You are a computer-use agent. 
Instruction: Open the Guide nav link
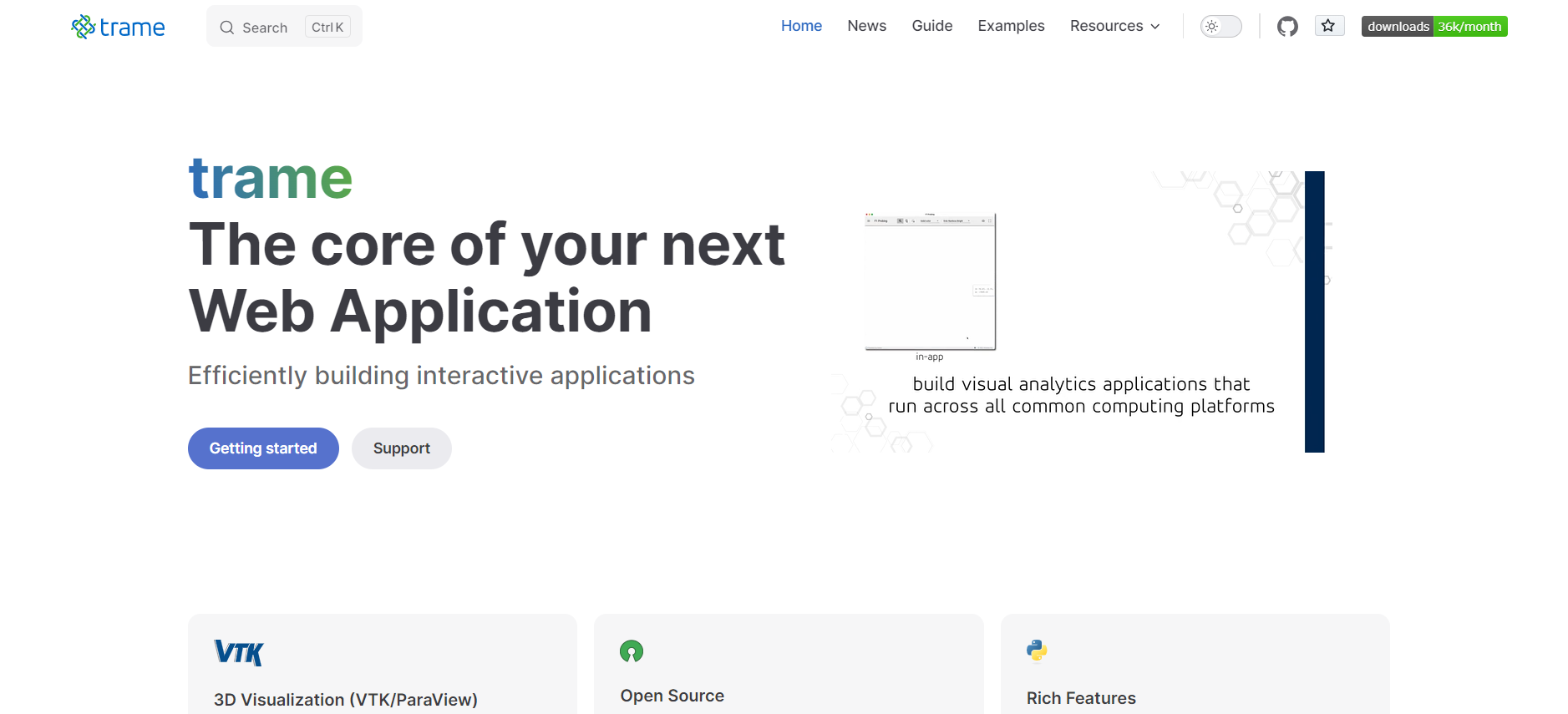pyautogui.click(x=931, y=26)
